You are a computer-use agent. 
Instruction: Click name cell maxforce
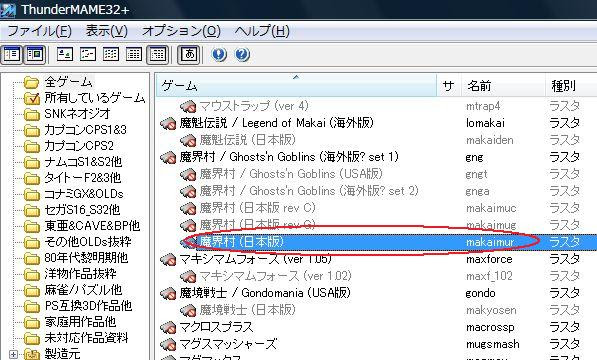point(489,259)
